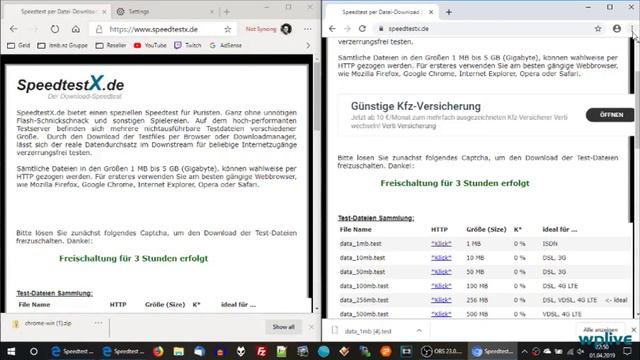Open the Twitch favorite
The image size is (640, 360).
[x=188, y=45]
